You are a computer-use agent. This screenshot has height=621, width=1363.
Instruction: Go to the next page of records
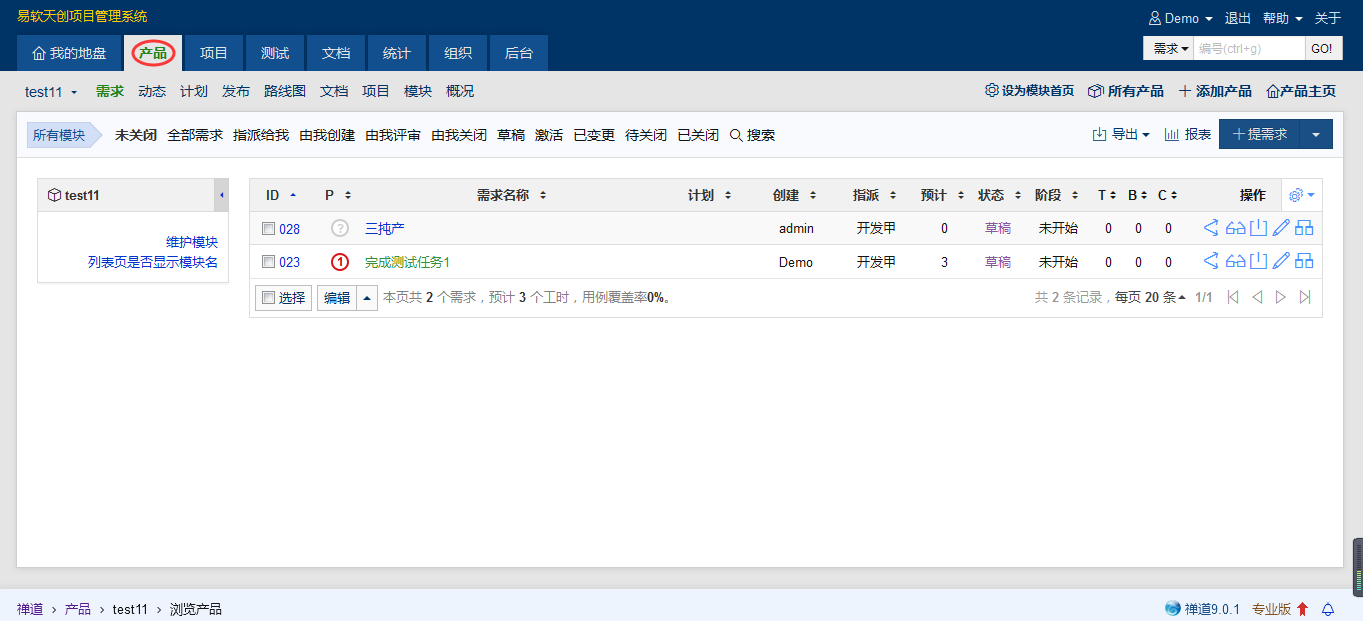pos(1281,297)
